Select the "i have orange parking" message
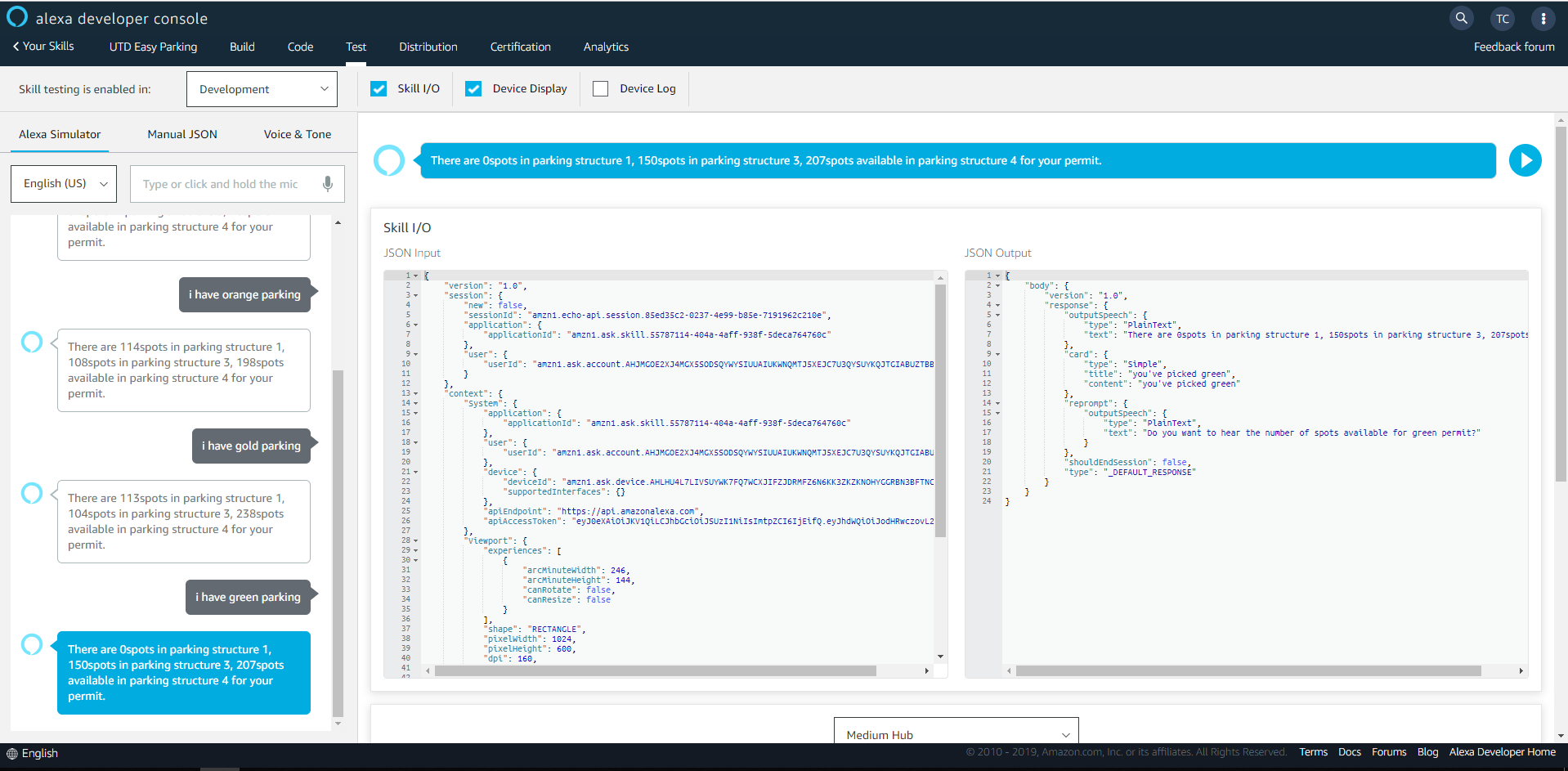The height and width of the screenshot is (771, 1568). click(245, 294)
